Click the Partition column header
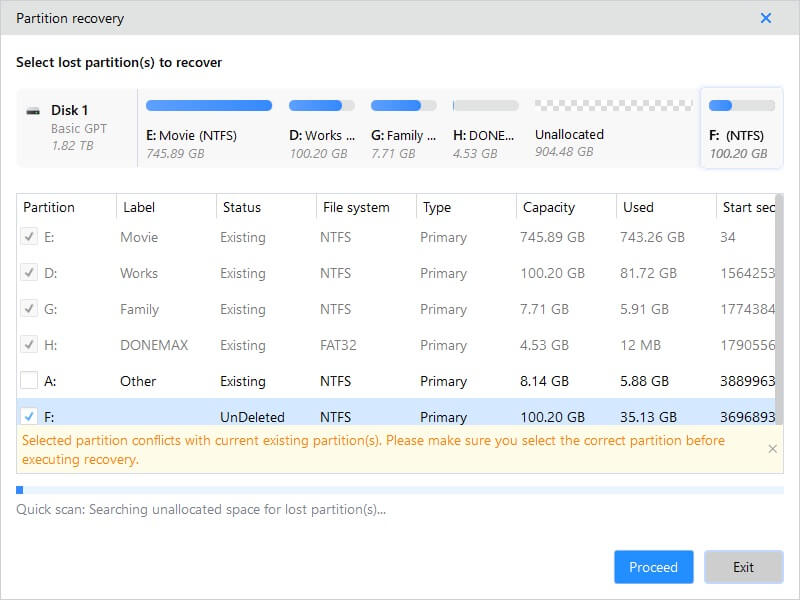The height and width of the screenshot is (600, 800). [66, 207]
